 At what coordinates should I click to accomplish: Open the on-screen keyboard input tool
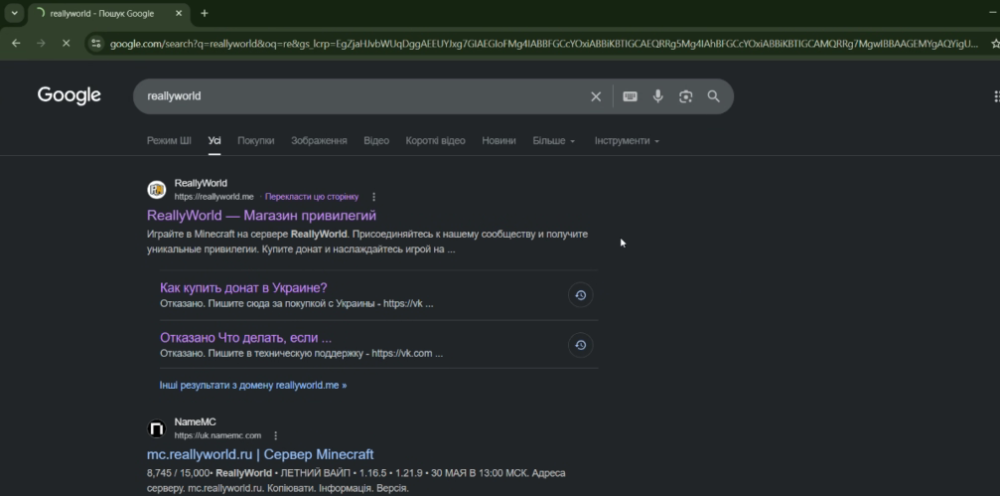630,96
